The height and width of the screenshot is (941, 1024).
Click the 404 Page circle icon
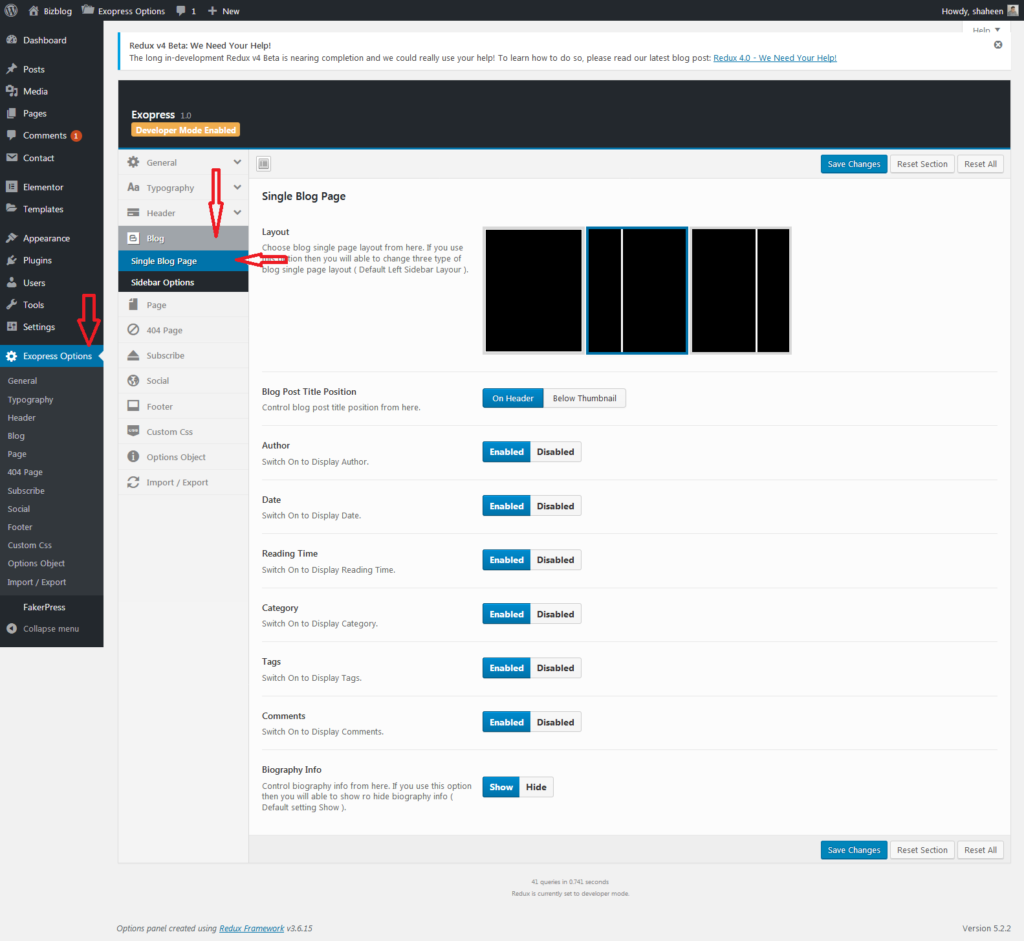[133, 330]
